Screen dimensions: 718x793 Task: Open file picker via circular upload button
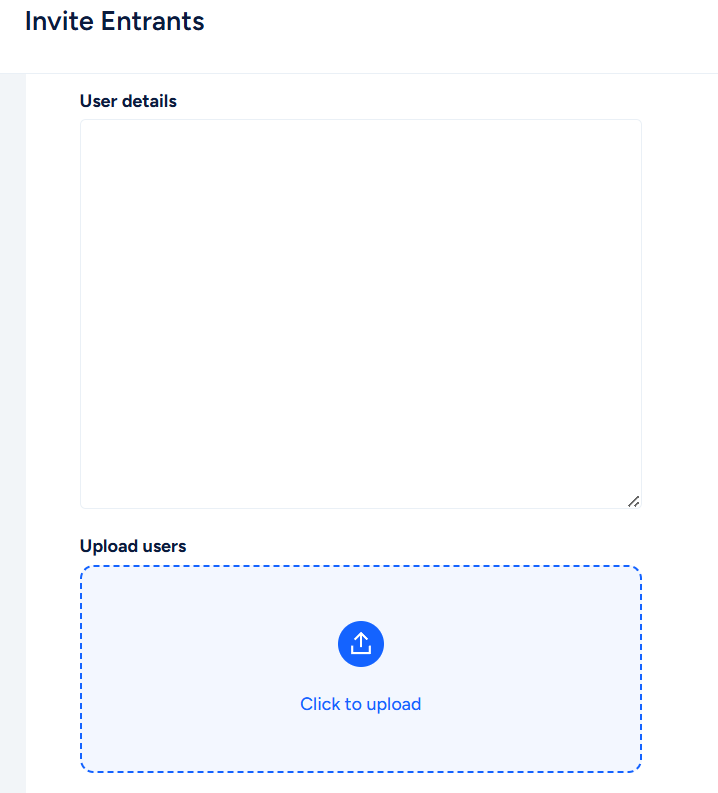(x=361, y=644)
